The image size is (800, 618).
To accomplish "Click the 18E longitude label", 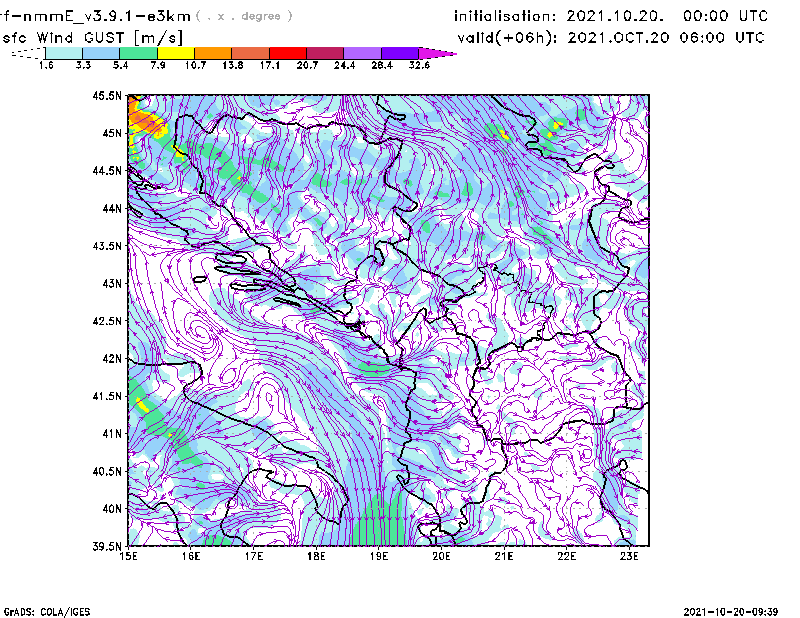I will coord(316,556).
